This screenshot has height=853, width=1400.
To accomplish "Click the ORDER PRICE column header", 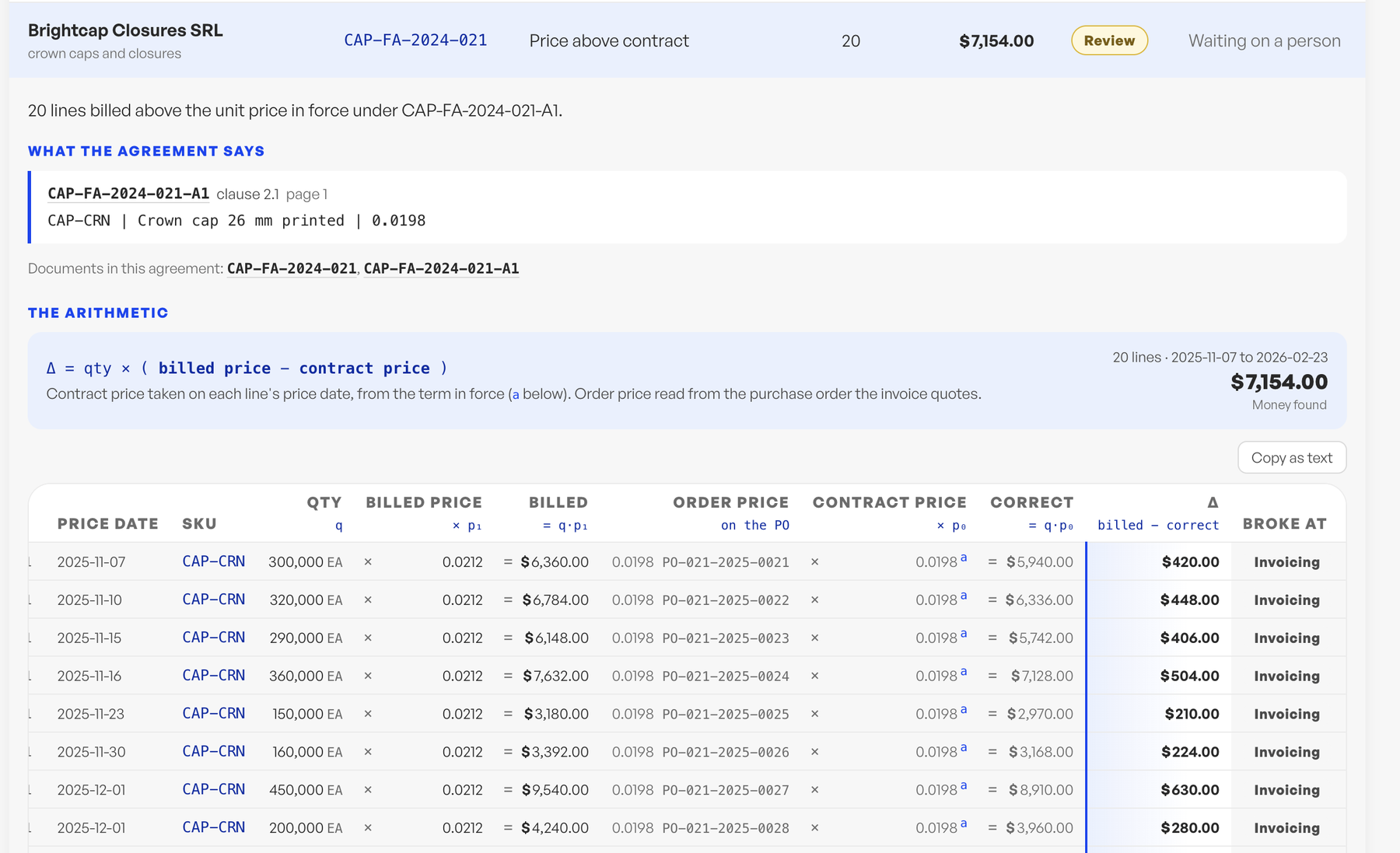I will (x=730, y=503).
